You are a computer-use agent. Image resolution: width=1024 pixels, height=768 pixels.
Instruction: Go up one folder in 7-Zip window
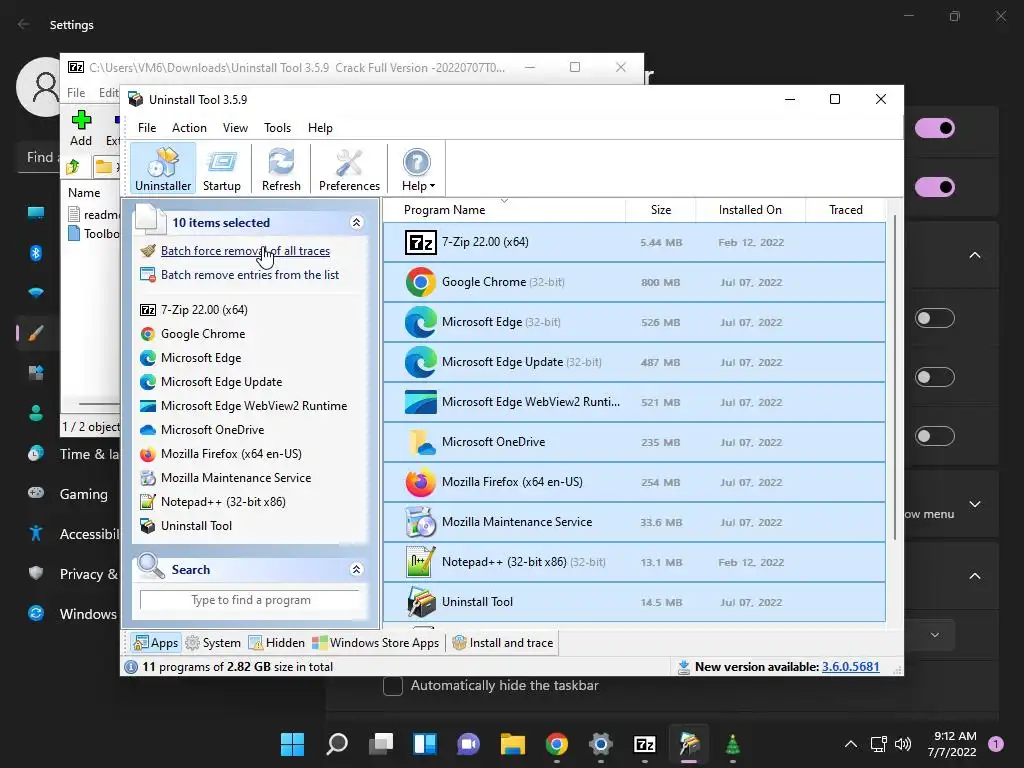point(73,167)
